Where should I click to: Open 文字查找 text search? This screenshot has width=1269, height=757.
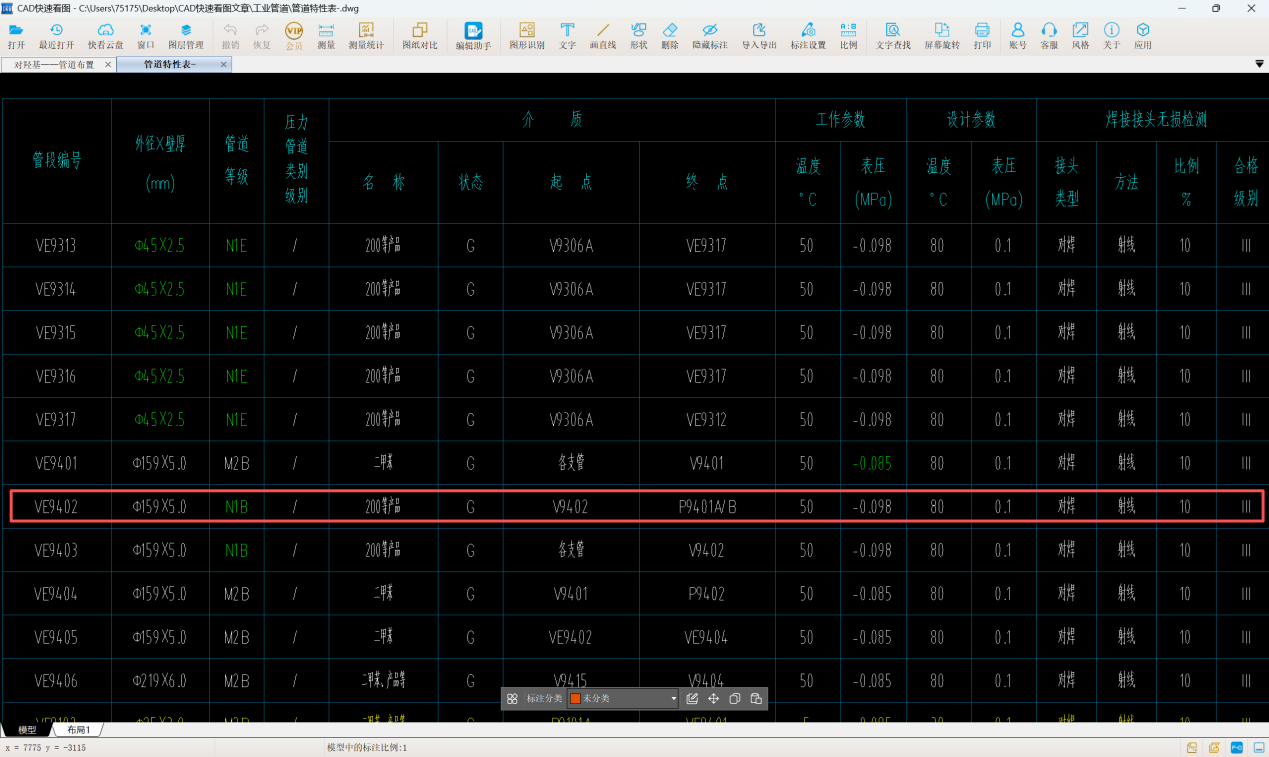892,36
